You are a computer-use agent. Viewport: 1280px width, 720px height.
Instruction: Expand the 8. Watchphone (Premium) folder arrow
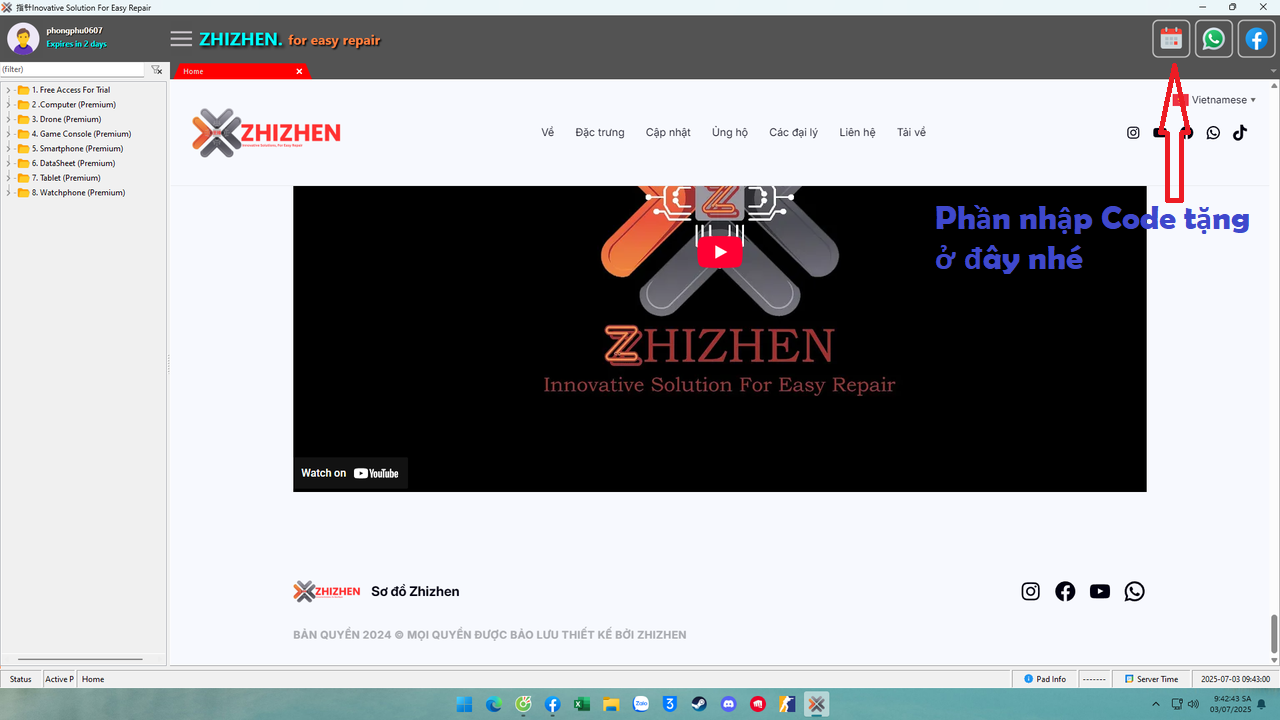pos(9,192)
